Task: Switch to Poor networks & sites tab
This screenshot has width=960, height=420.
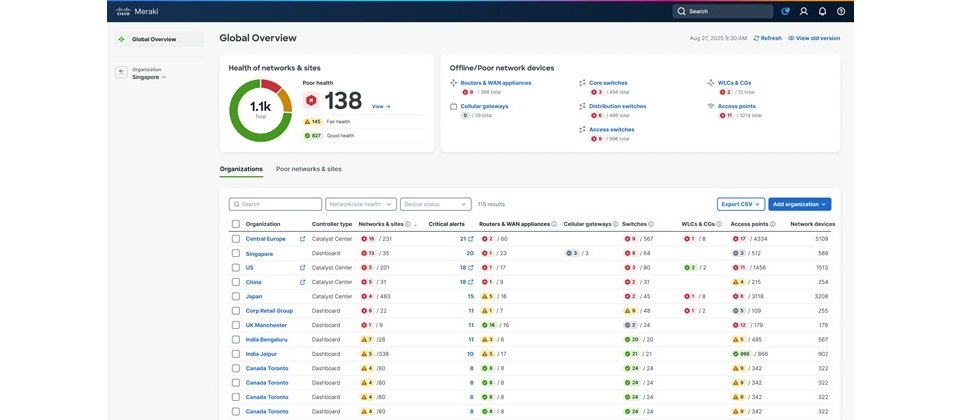Action: tap(308, 169)
